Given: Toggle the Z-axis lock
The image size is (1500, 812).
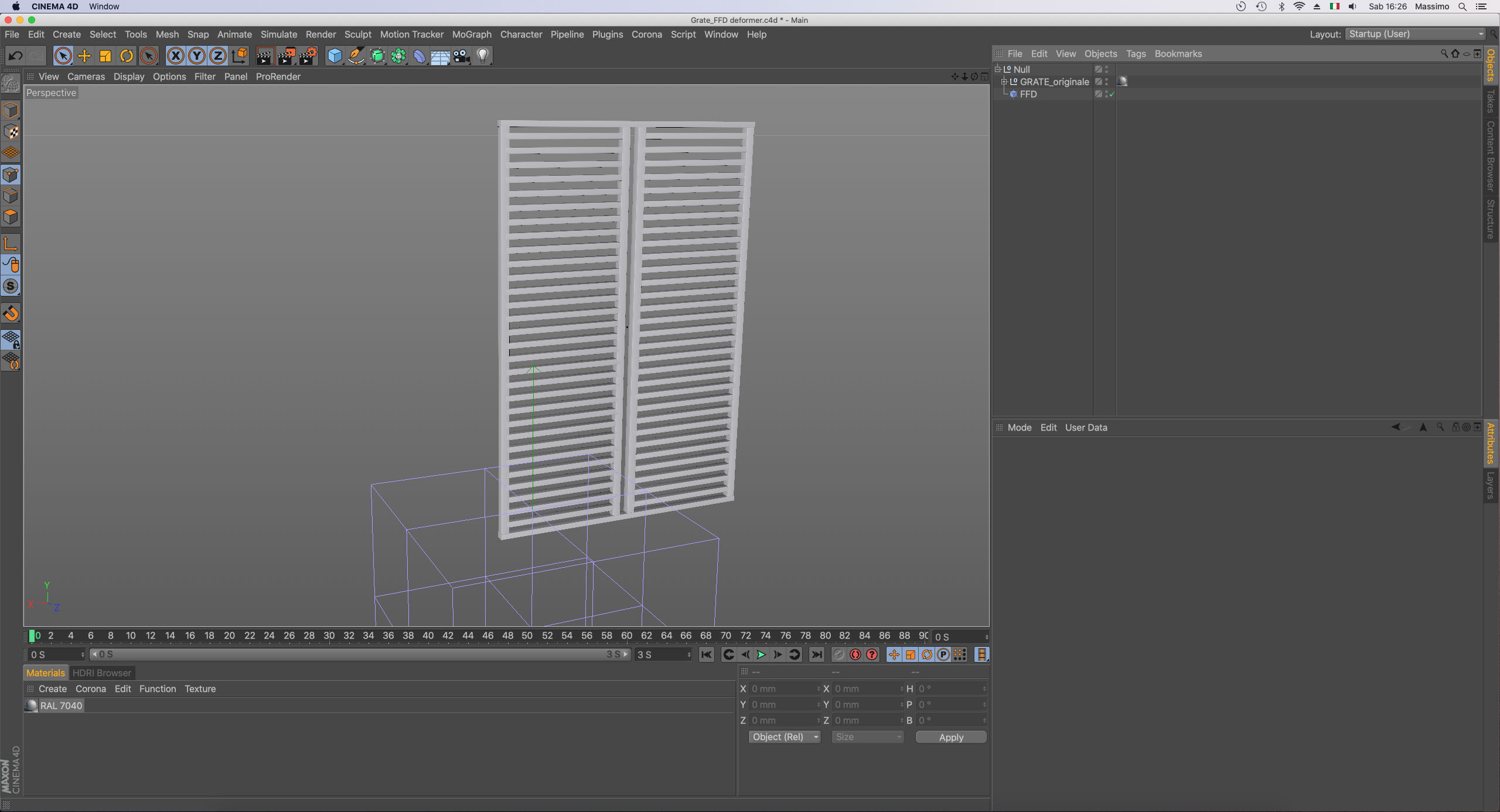Looking at the screenshot, I should [217, 56].
